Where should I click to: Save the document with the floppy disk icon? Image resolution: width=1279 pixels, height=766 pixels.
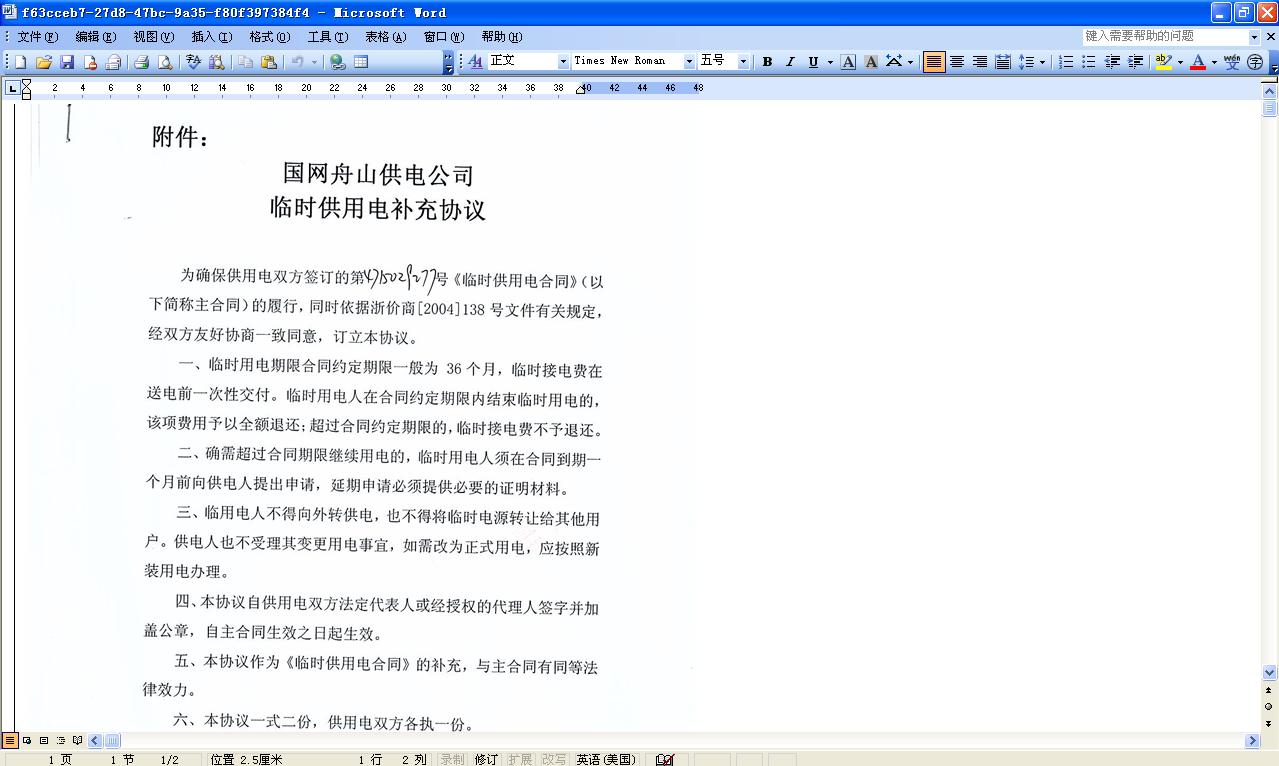pyautogui.click(x=67, y=62)
